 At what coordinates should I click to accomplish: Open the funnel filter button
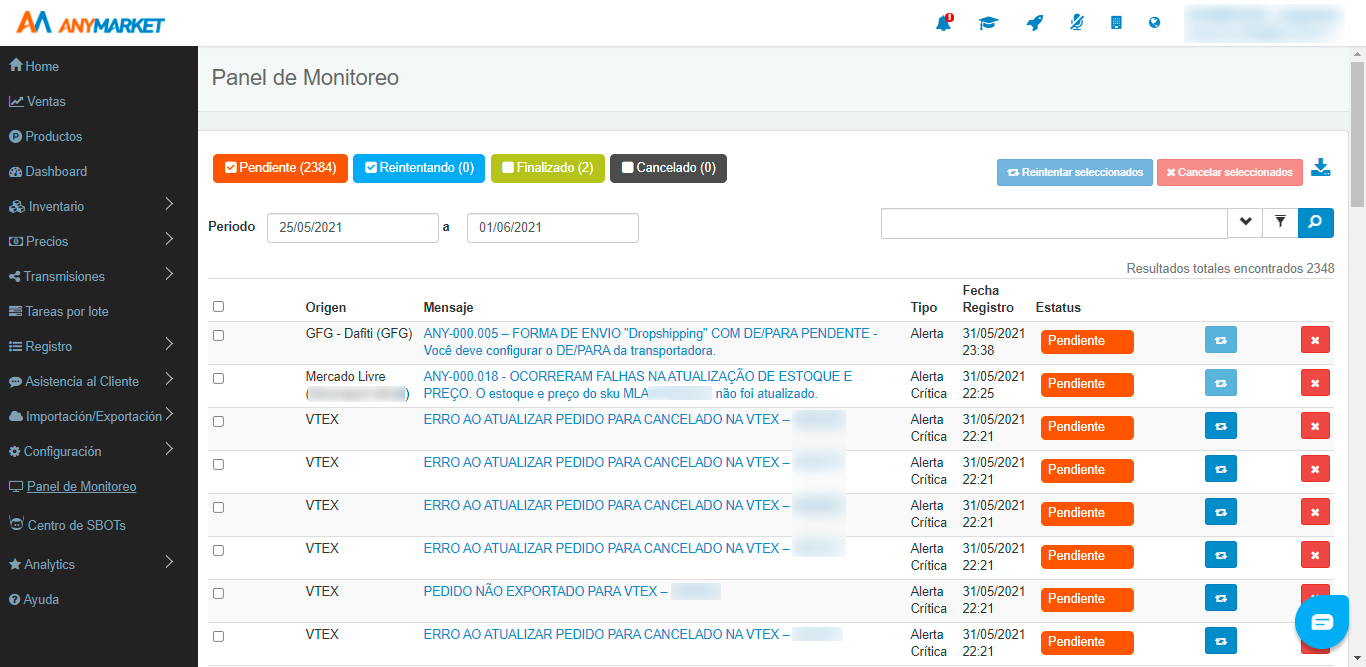(x=1280, y=223)
